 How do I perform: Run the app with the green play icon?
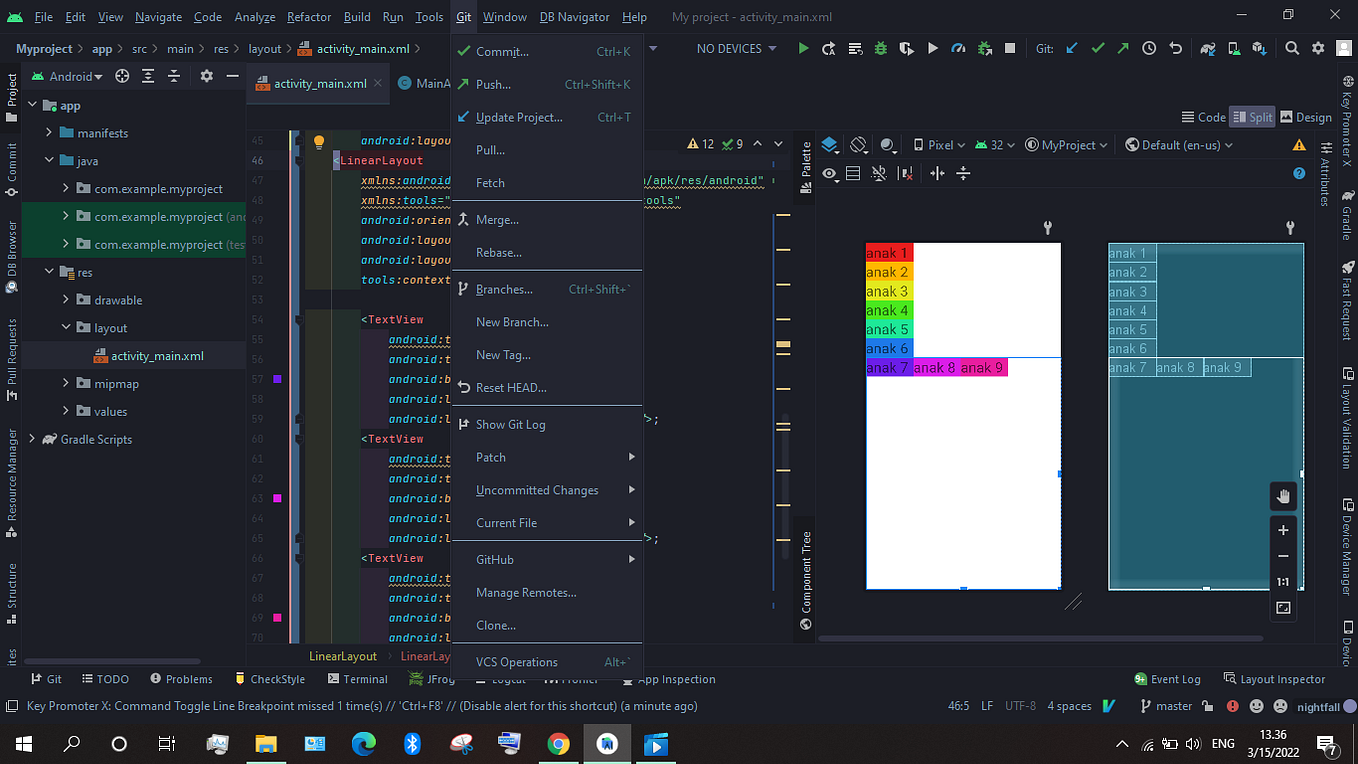pyautogui.click(x=803, y=47)
